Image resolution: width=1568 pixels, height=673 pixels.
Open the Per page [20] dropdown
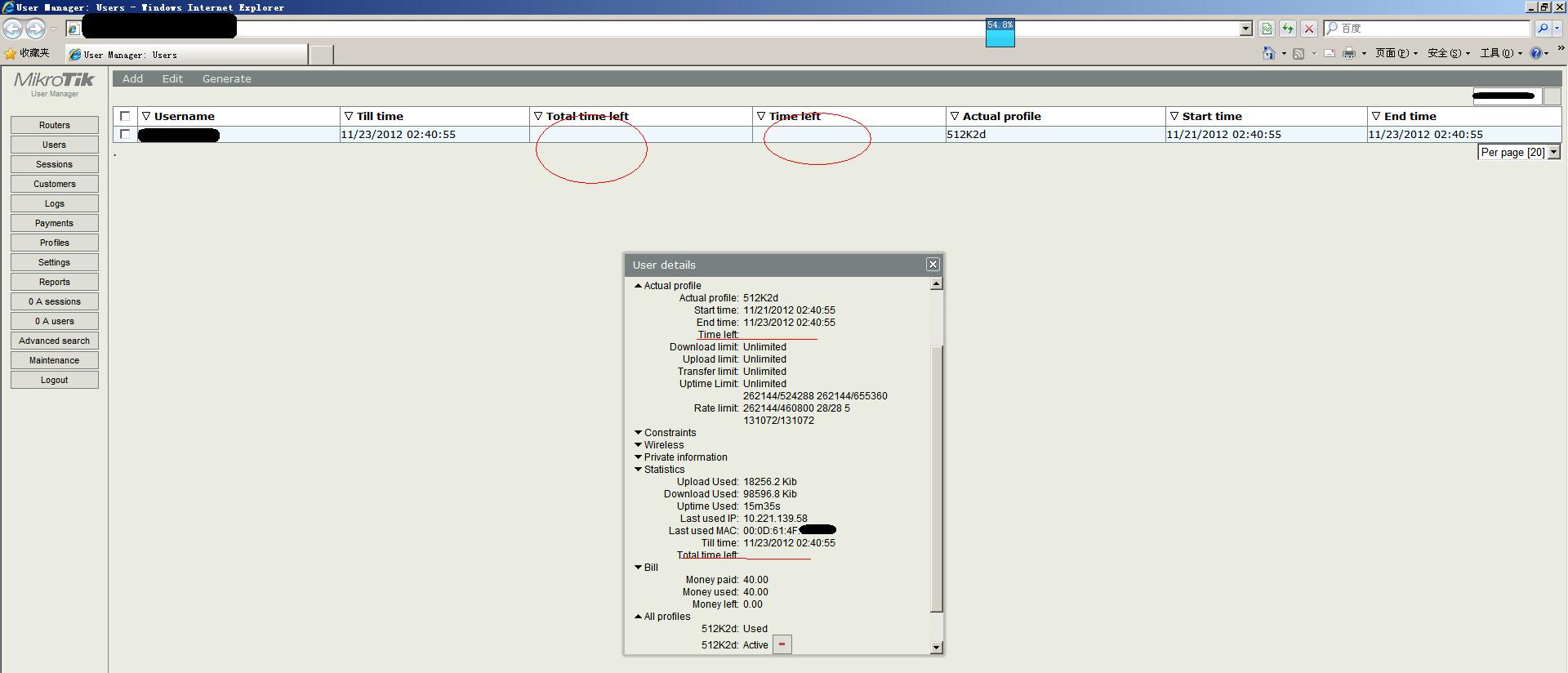(x=1519, y=152)
